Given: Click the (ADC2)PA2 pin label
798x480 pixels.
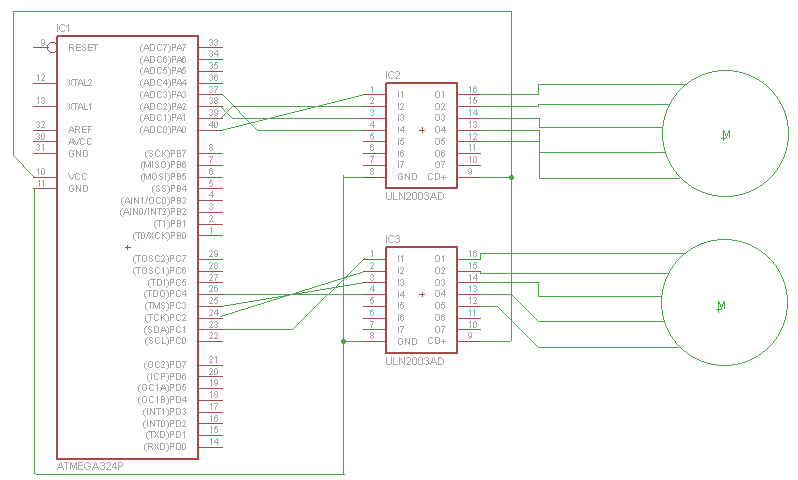Looking at the screenshot, I should (163, 106).
